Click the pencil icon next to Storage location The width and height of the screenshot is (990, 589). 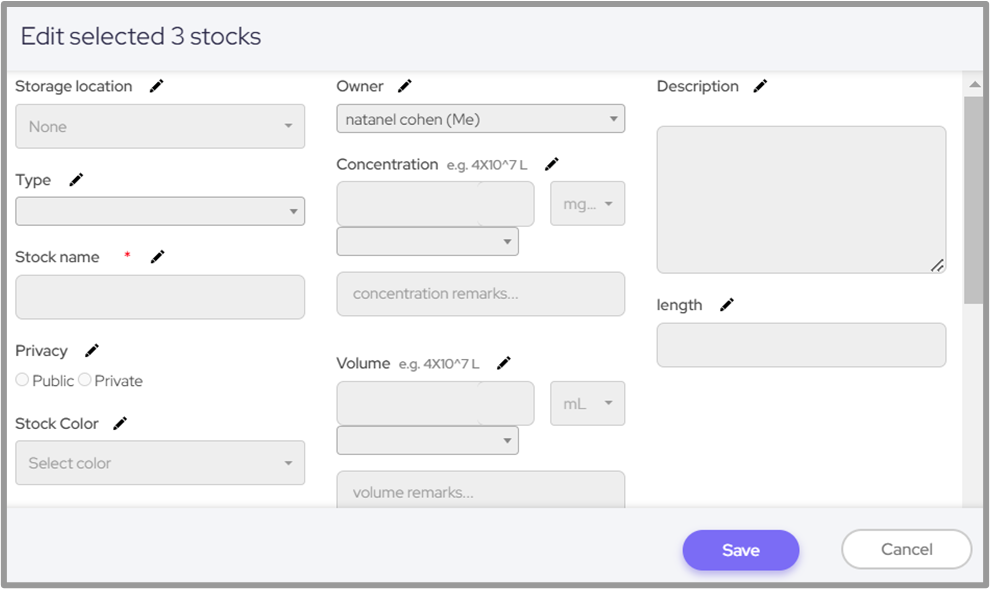coord(156,87)
